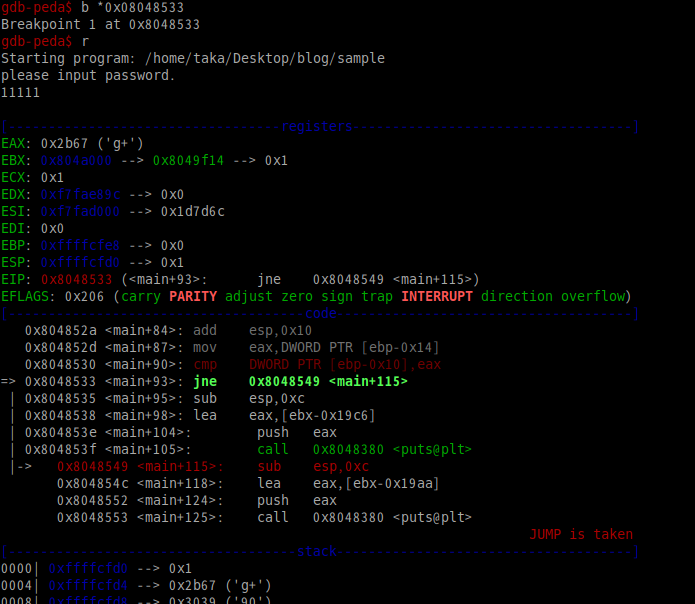Click the 'overflow' flag in EFLAGS
Image resolution: width=695 pixels, height=604 pixels.
click(593, 296)
